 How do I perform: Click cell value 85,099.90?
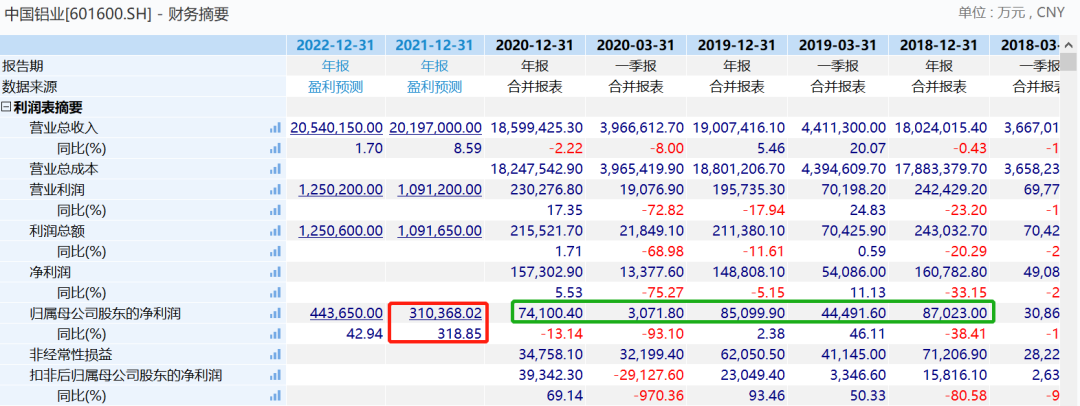tap(754, 314)
